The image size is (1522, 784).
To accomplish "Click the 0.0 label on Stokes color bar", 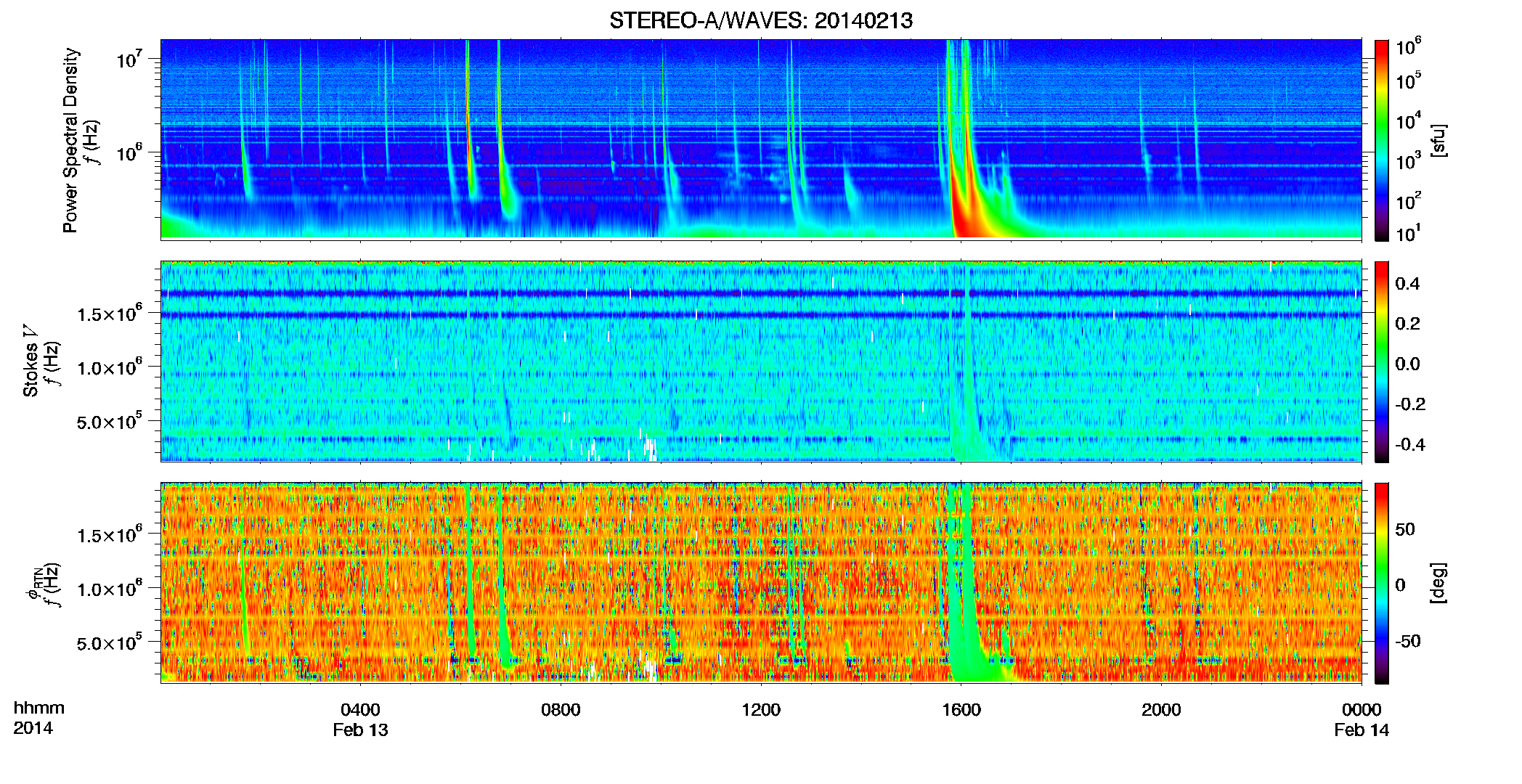I will (1407, 364).
